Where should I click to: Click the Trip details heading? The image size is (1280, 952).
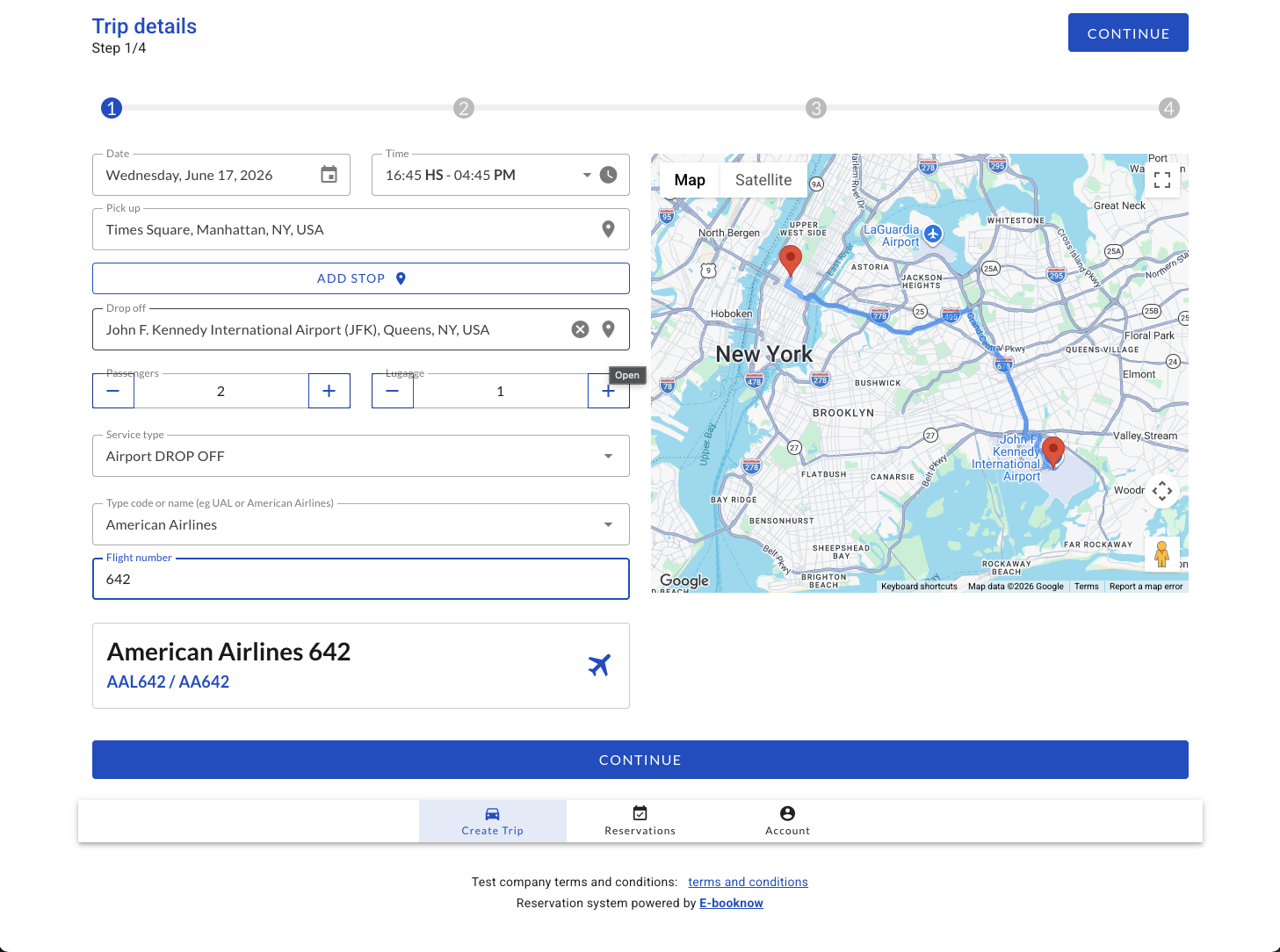(x=144, y=26)
